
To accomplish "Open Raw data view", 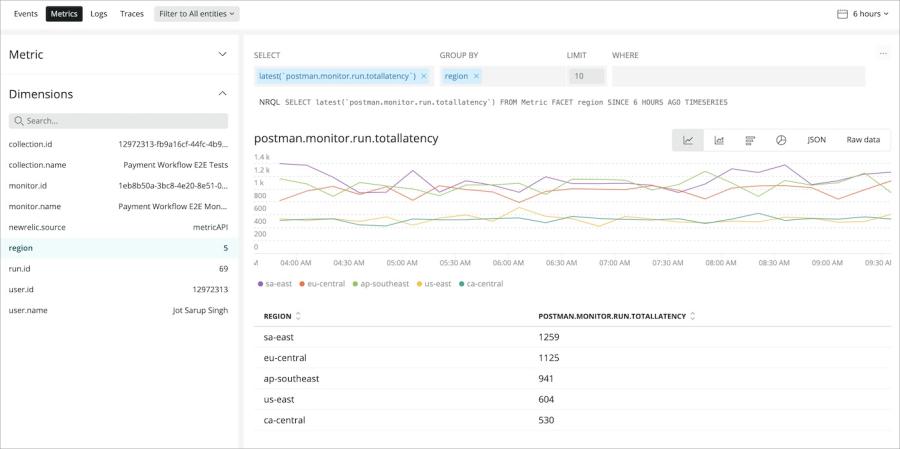I will click(863, 140).
